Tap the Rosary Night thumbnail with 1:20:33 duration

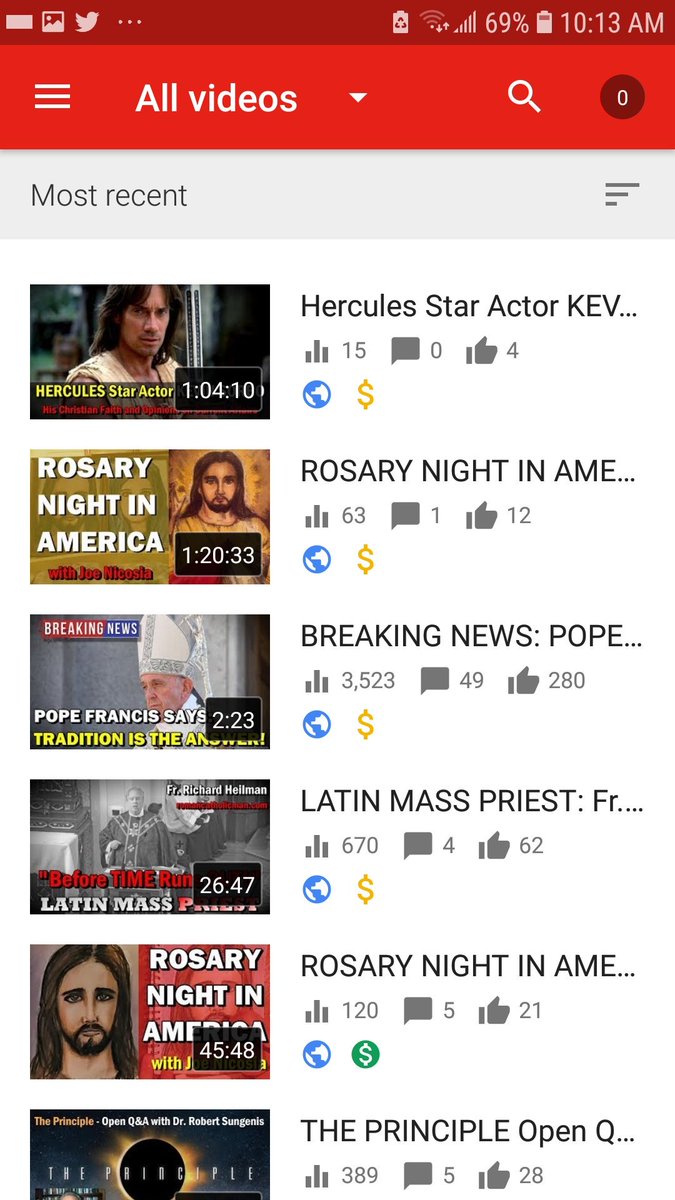[150, 517]
